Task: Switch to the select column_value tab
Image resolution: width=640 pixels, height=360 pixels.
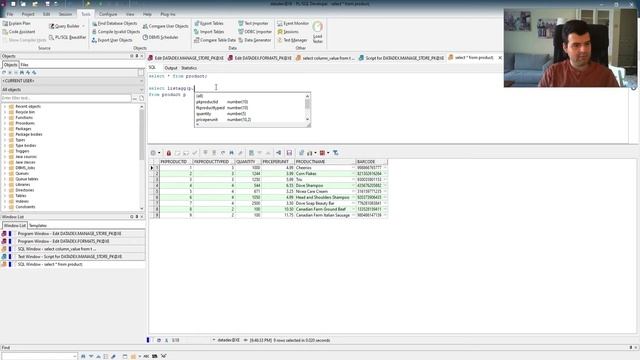Action: click(x=325, y=58)
